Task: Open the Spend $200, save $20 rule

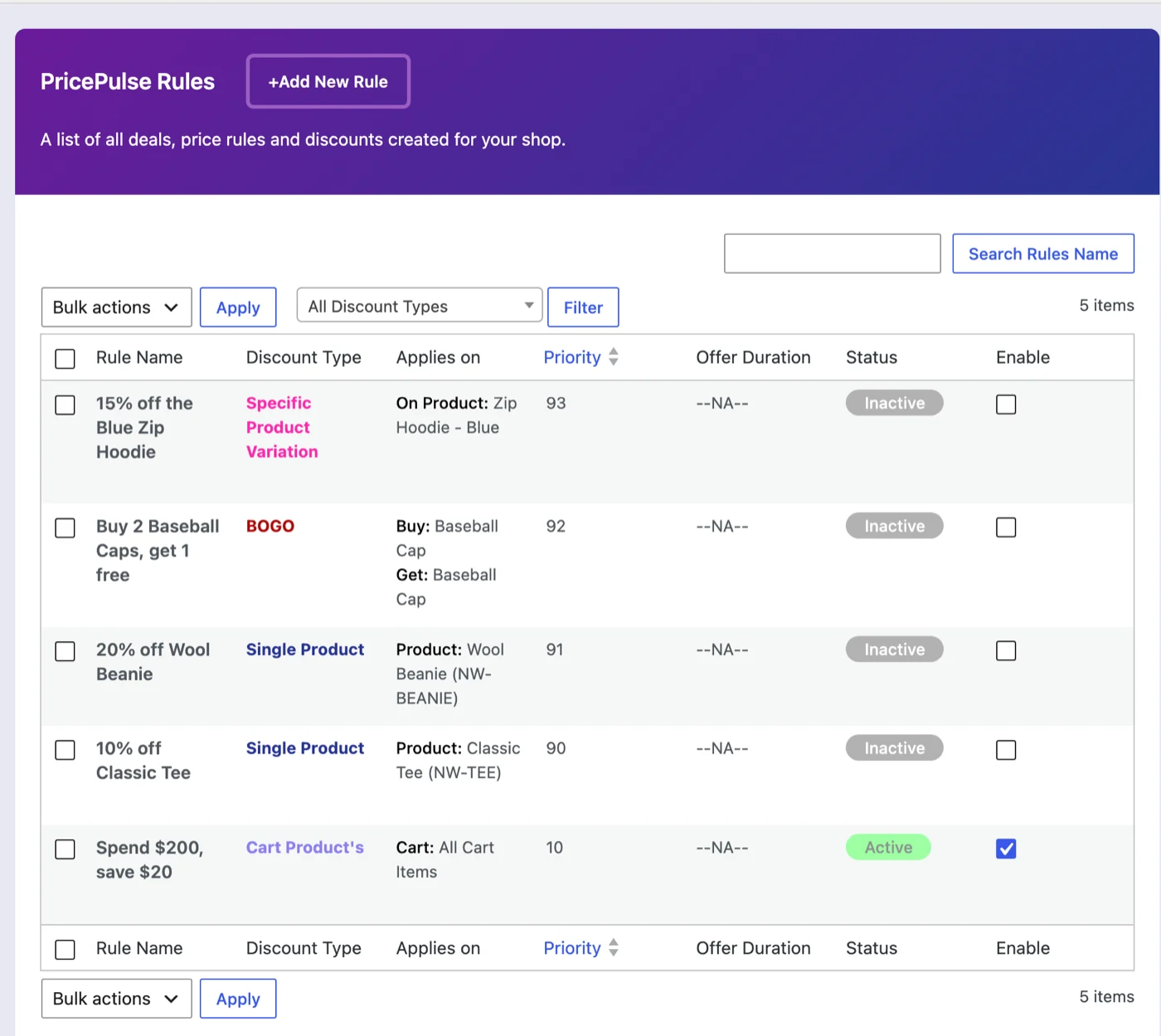Action: (x=149, y=859)
